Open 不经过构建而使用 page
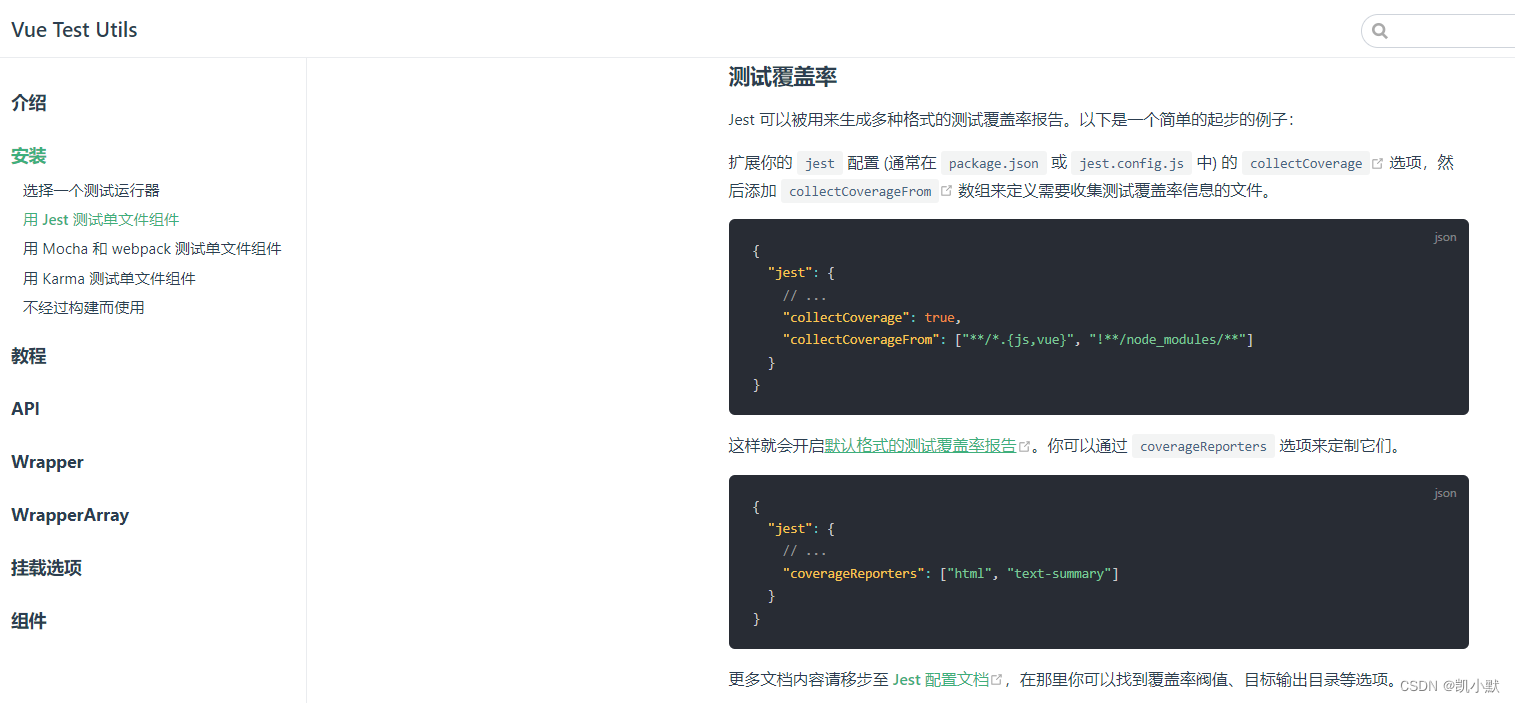Viewport: 1515px width, 703px height. pos(84,307)
